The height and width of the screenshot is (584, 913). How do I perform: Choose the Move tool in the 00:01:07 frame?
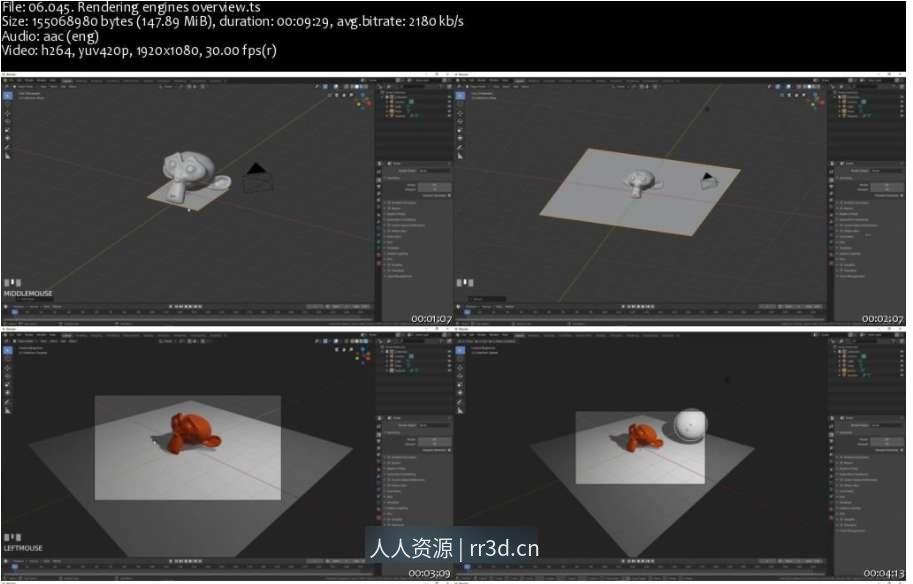(x=8, y=114)
